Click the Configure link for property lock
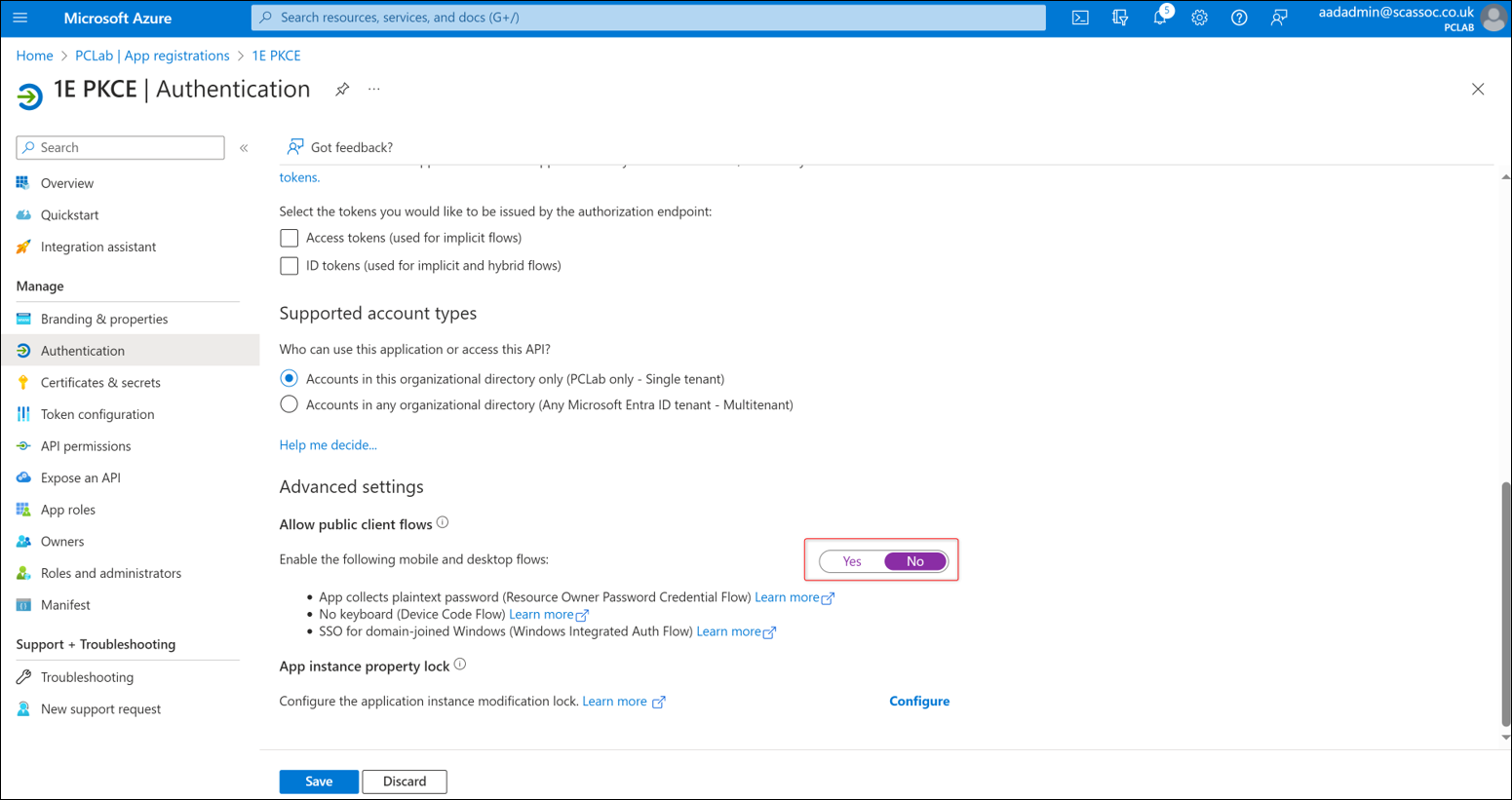1512x800 pixels. [918, 702]
